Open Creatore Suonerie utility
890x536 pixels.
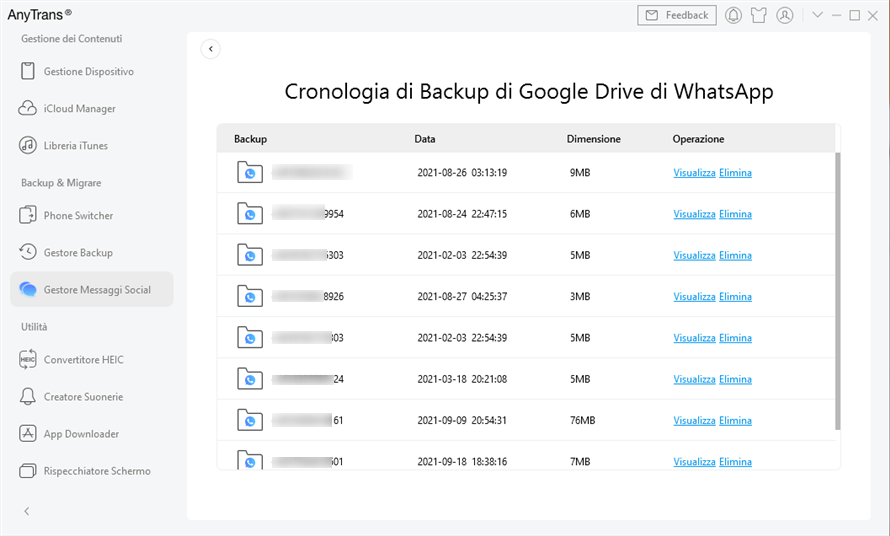(83, 397)
